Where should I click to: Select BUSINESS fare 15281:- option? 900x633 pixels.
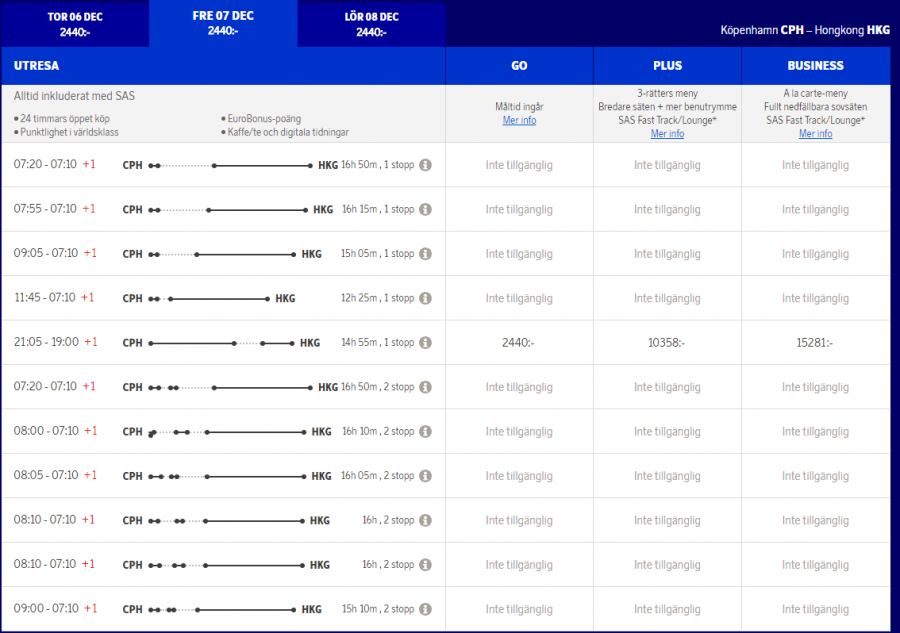pyautogui.click(x=815, y=343)
